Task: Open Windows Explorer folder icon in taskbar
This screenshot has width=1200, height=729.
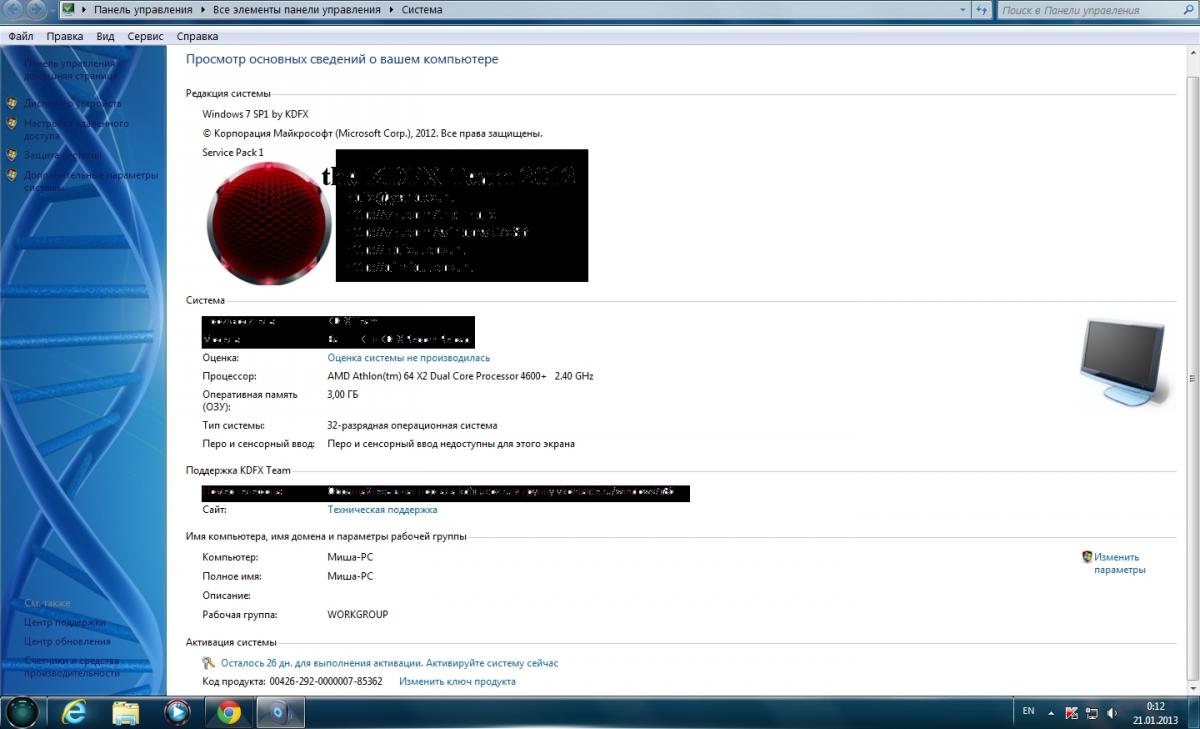Action: (126, 712)
